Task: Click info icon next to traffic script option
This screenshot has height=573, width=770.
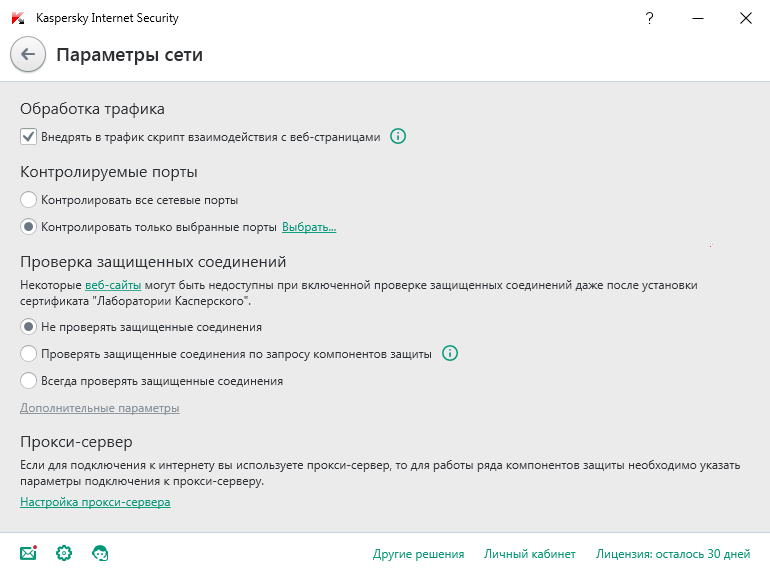Action: coord(398,137)
